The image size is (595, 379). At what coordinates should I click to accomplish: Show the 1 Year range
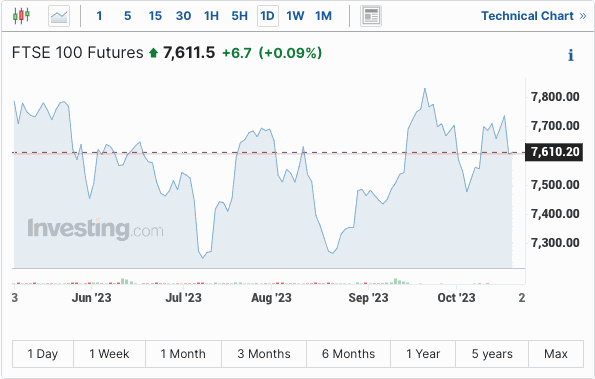(423, 354)
